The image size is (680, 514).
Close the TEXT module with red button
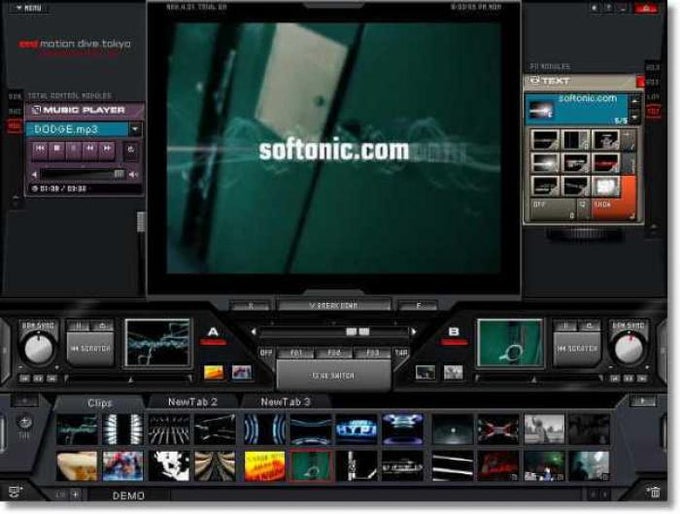tap(641, 82)
